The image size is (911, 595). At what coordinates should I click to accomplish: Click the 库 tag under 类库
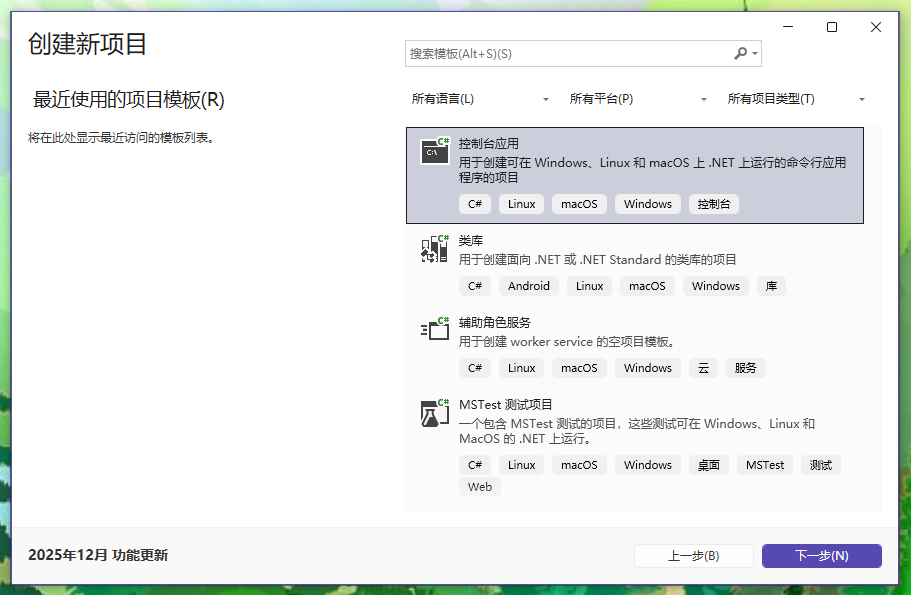[770, 285]
